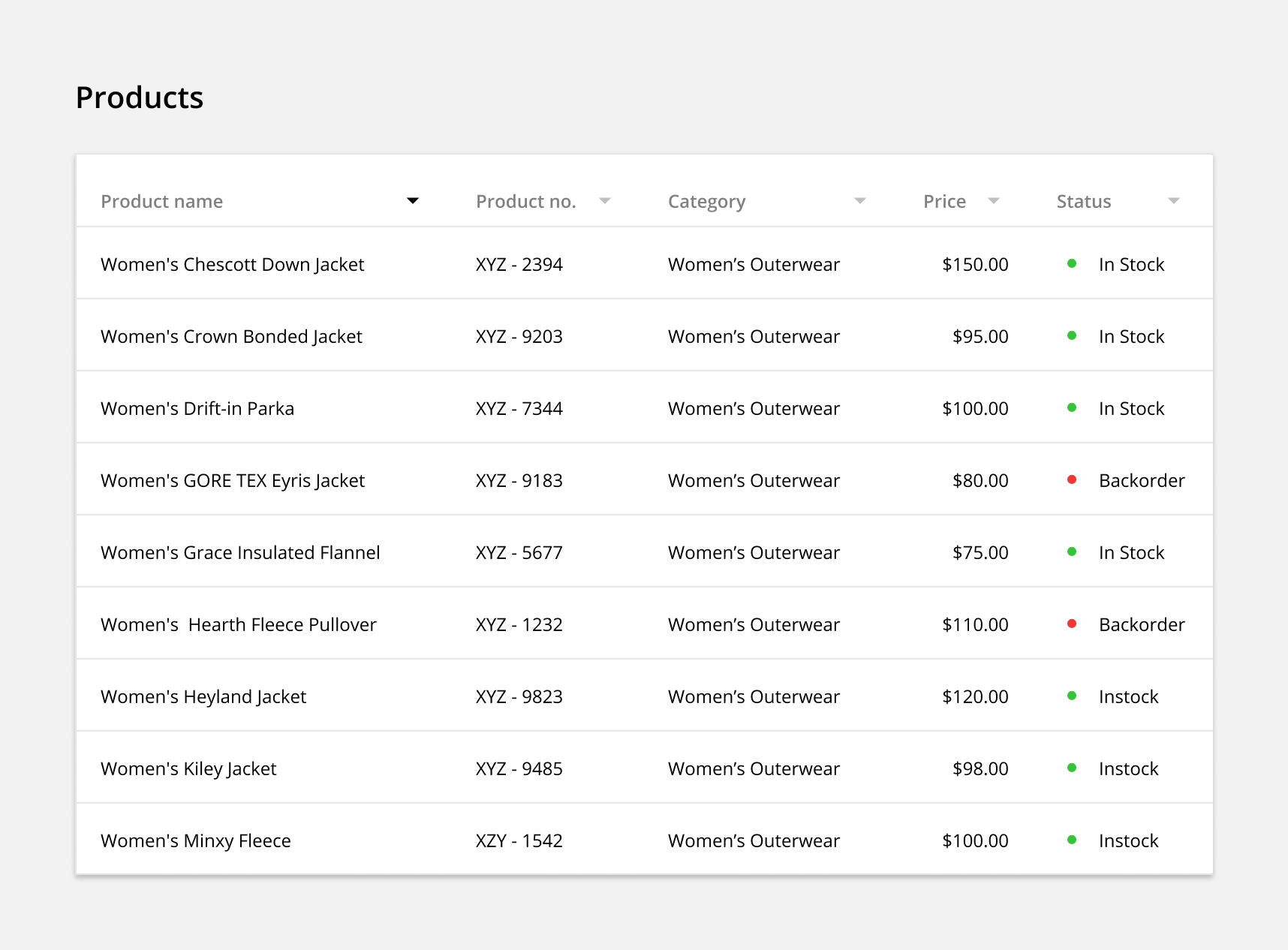Click the green status dot for XZY - 1542
Viewport: 1288px width, 950px height.
click(x=1072, y=840)
